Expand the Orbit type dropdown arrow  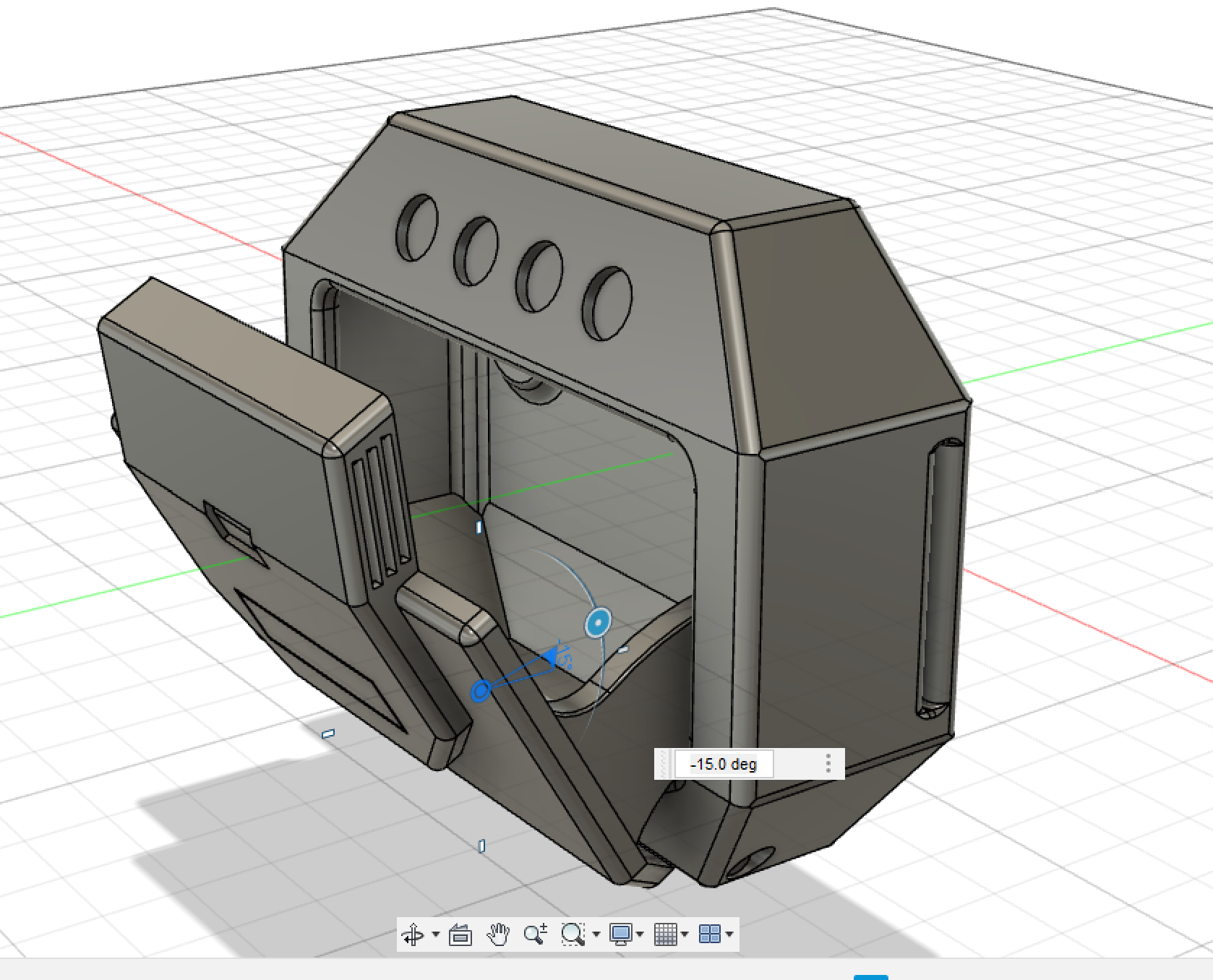(435, 934)
